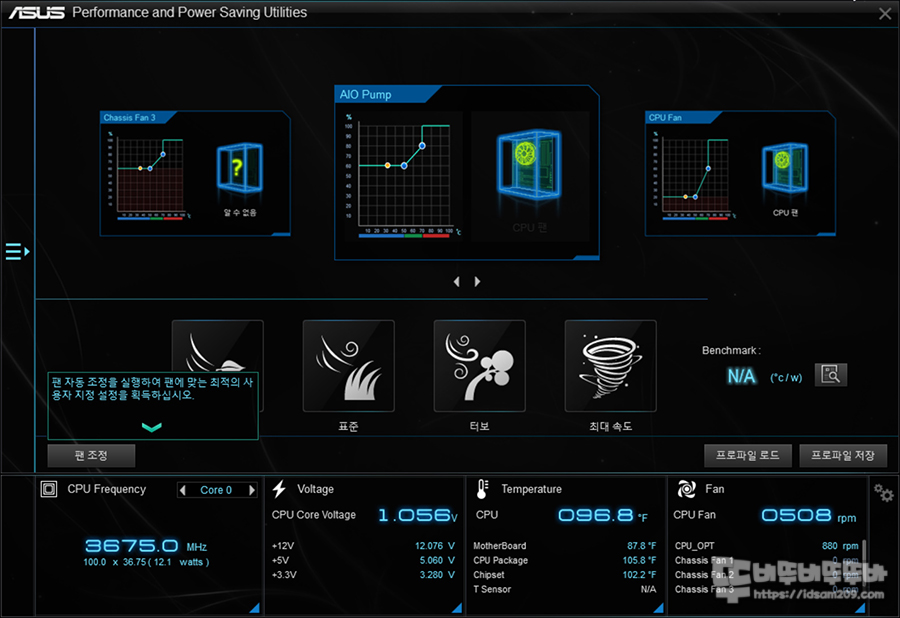Collapse the fan tuning tooltip chevron
Image resolution: width=900 pixels, height=618 pixels.
(x=152, y=427)
